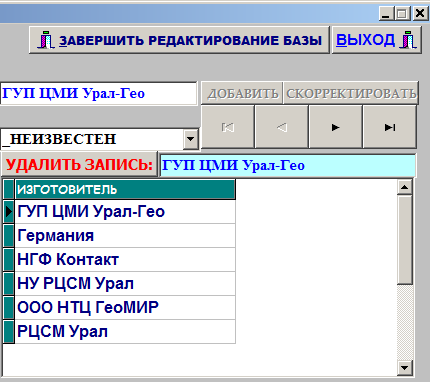The height and width of the screenshot is (382, 430).
Task: Go to first record navigation arrow
Action: click(228, 127)
